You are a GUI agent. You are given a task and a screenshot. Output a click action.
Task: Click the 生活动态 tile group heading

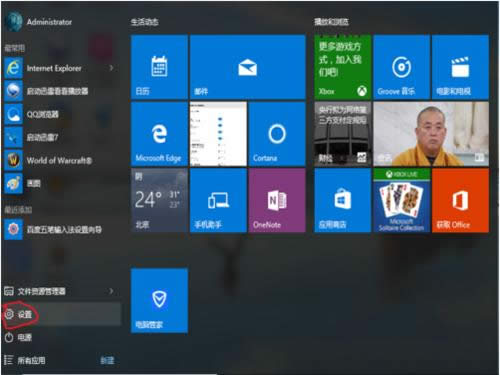click(x=144, y=22)
